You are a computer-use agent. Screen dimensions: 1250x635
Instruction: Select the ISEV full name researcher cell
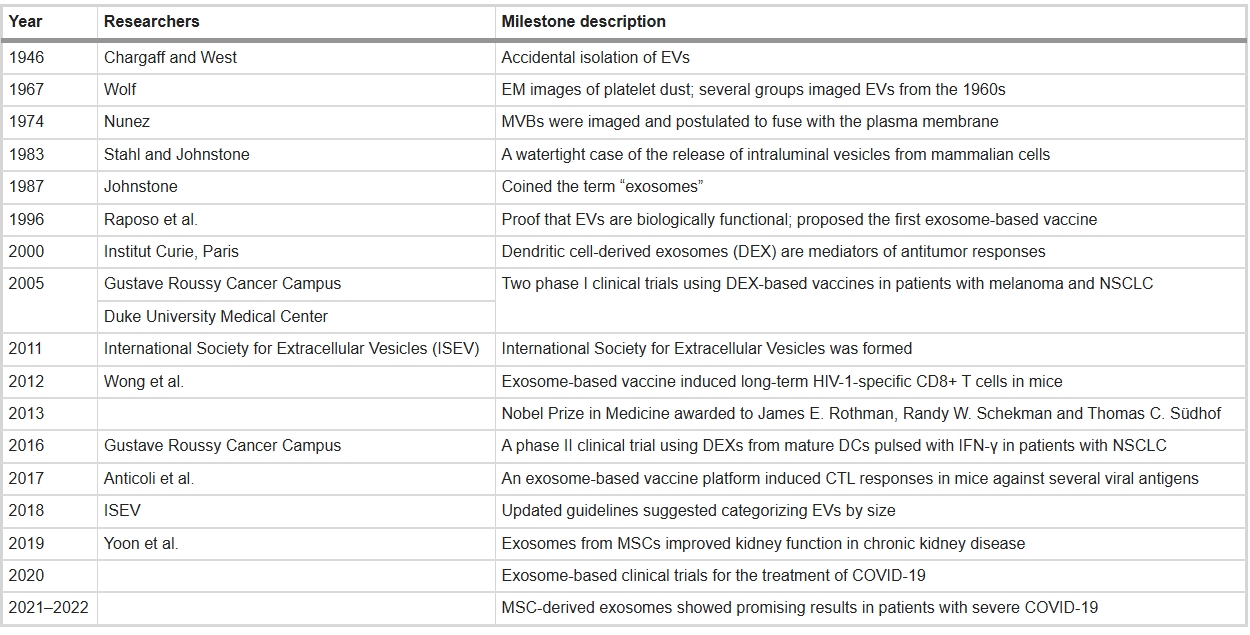292,349
